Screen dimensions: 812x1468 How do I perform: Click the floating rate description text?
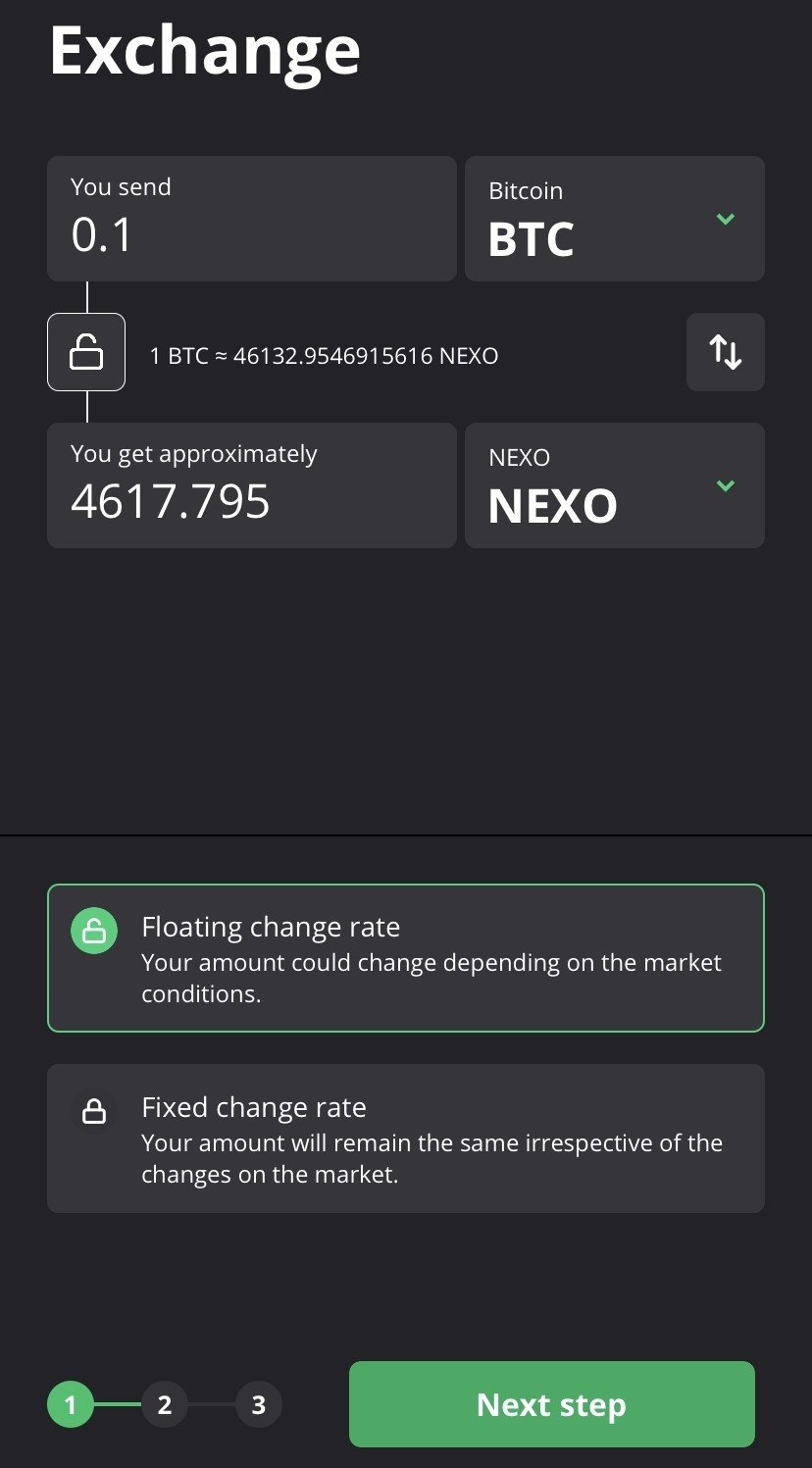431,978
